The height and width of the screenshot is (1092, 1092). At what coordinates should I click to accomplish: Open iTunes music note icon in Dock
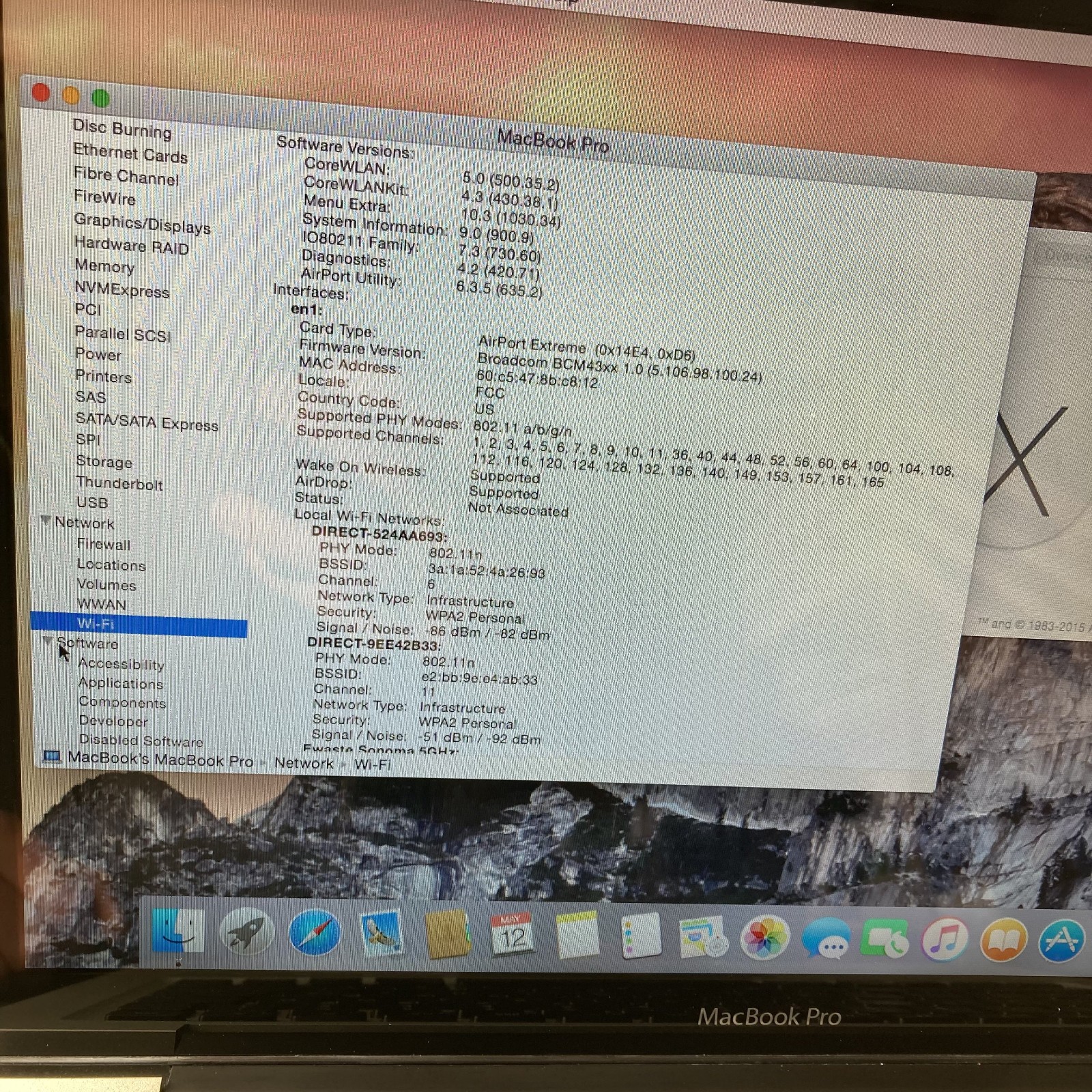[x=945, y=939]
